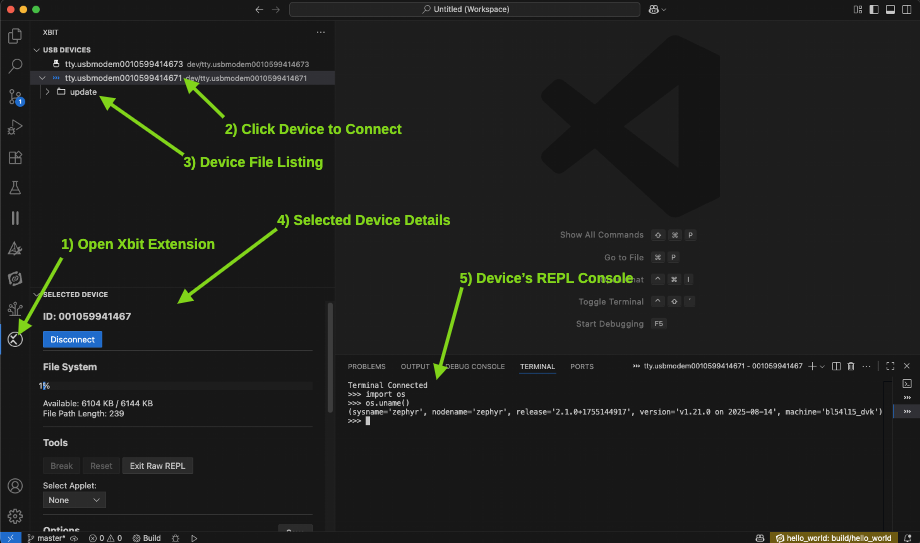Open the Extensions view icon
The height and width of the screenshot is (543, 920).
tap(15, 158)
